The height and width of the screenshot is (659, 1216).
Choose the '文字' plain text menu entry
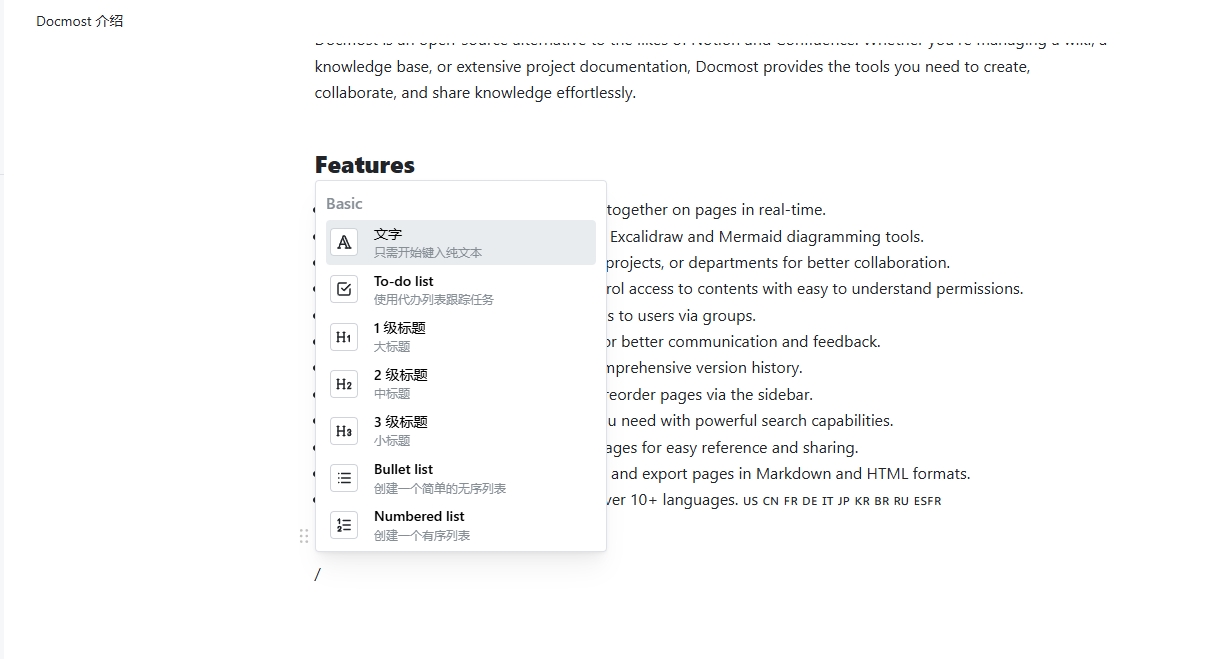[388, 234]
